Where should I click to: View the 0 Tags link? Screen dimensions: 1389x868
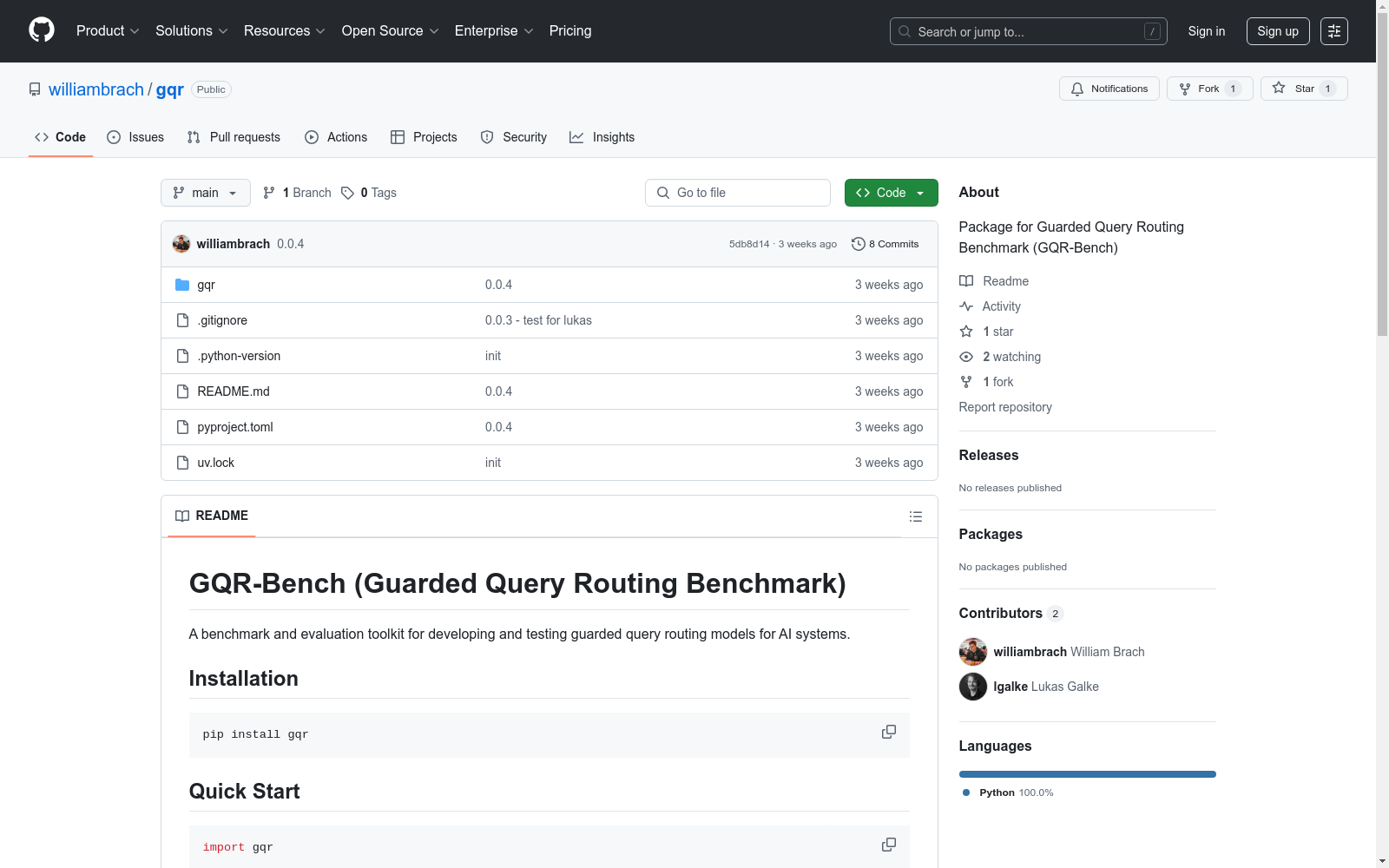coord(369,193)
